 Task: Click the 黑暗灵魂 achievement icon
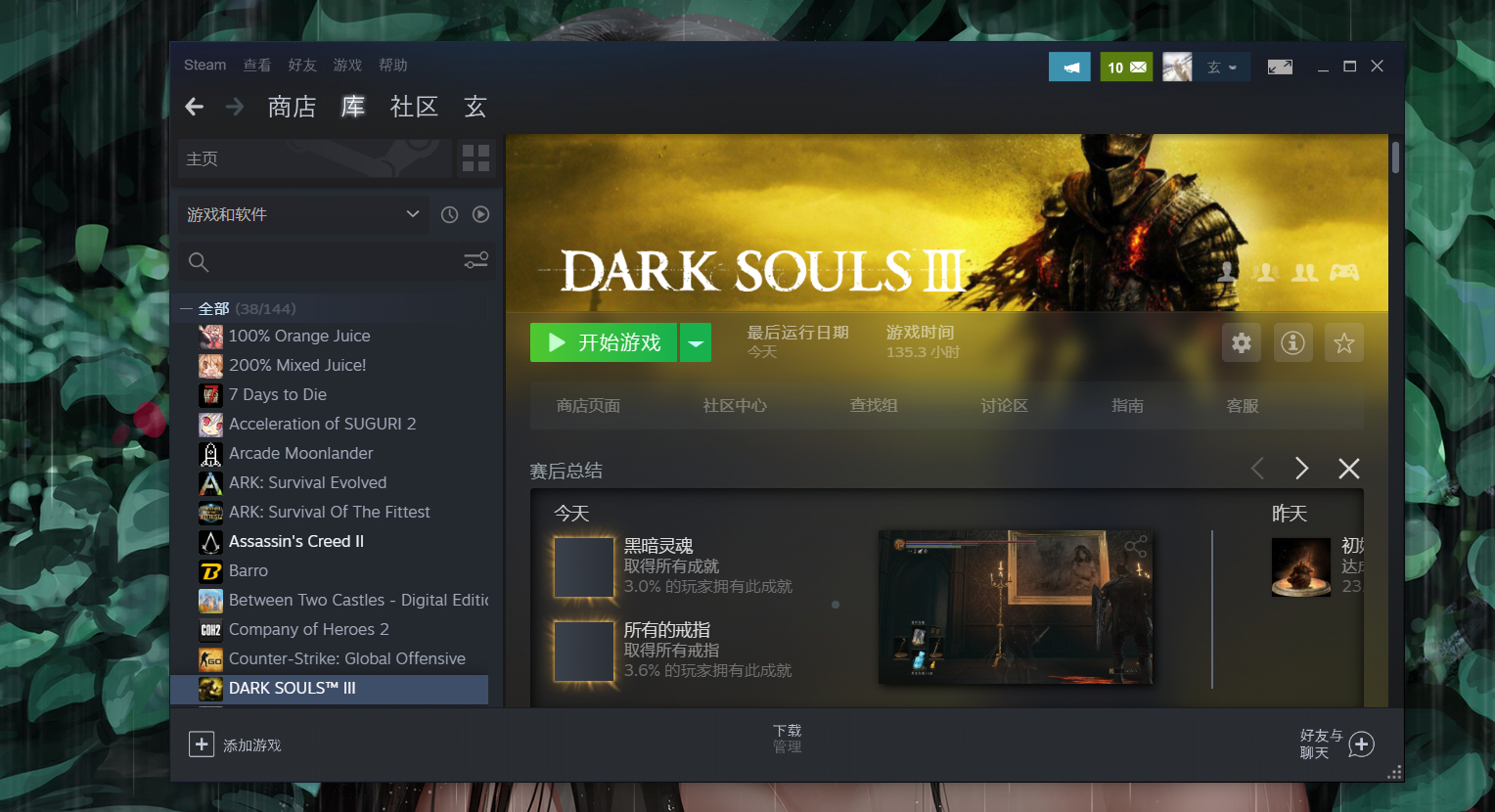pos(584,566)
